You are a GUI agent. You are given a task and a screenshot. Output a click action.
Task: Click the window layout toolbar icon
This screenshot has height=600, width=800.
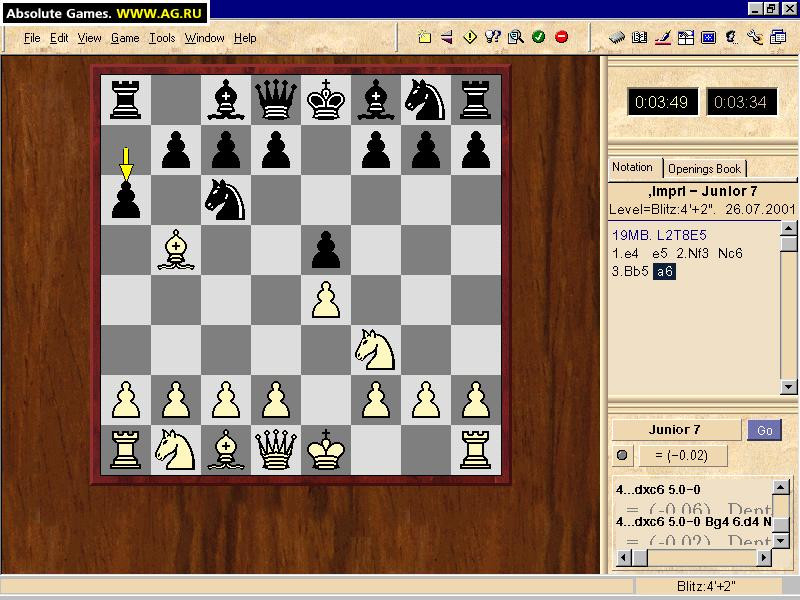687,37
